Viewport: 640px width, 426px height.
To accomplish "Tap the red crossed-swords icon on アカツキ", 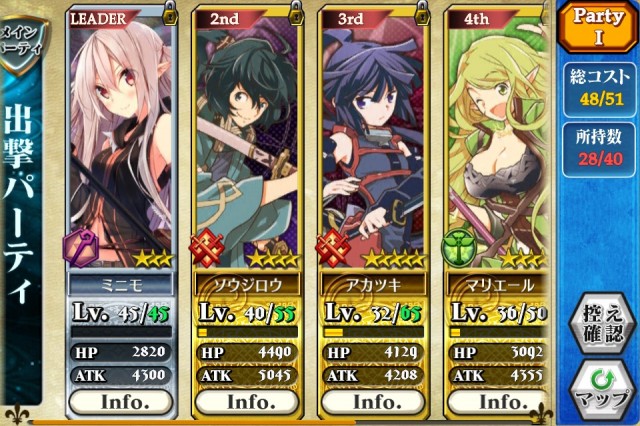I will pyautogui.click(x=332, y=248).
